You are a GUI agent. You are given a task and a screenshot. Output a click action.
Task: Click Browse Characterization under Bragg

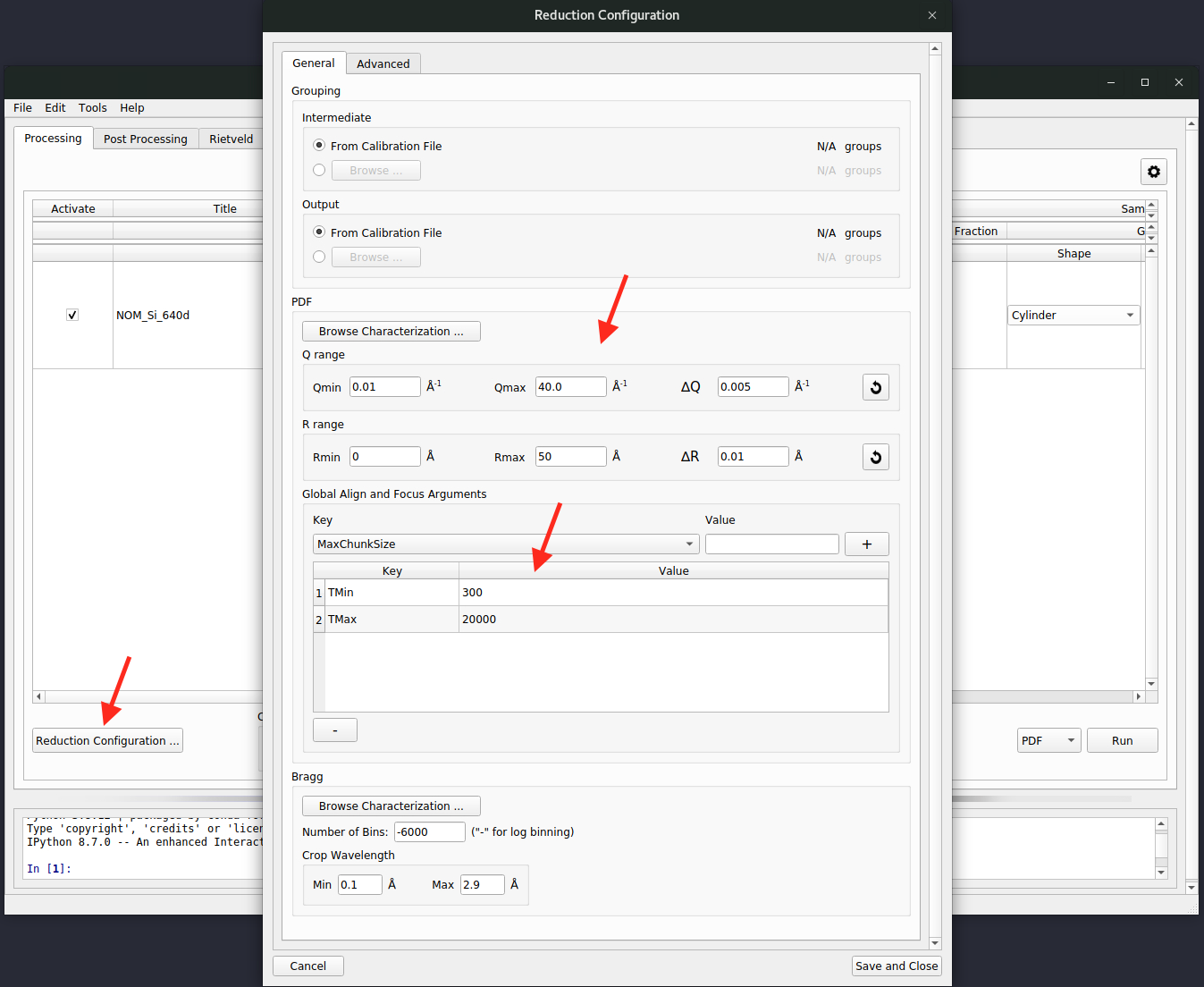391,806
